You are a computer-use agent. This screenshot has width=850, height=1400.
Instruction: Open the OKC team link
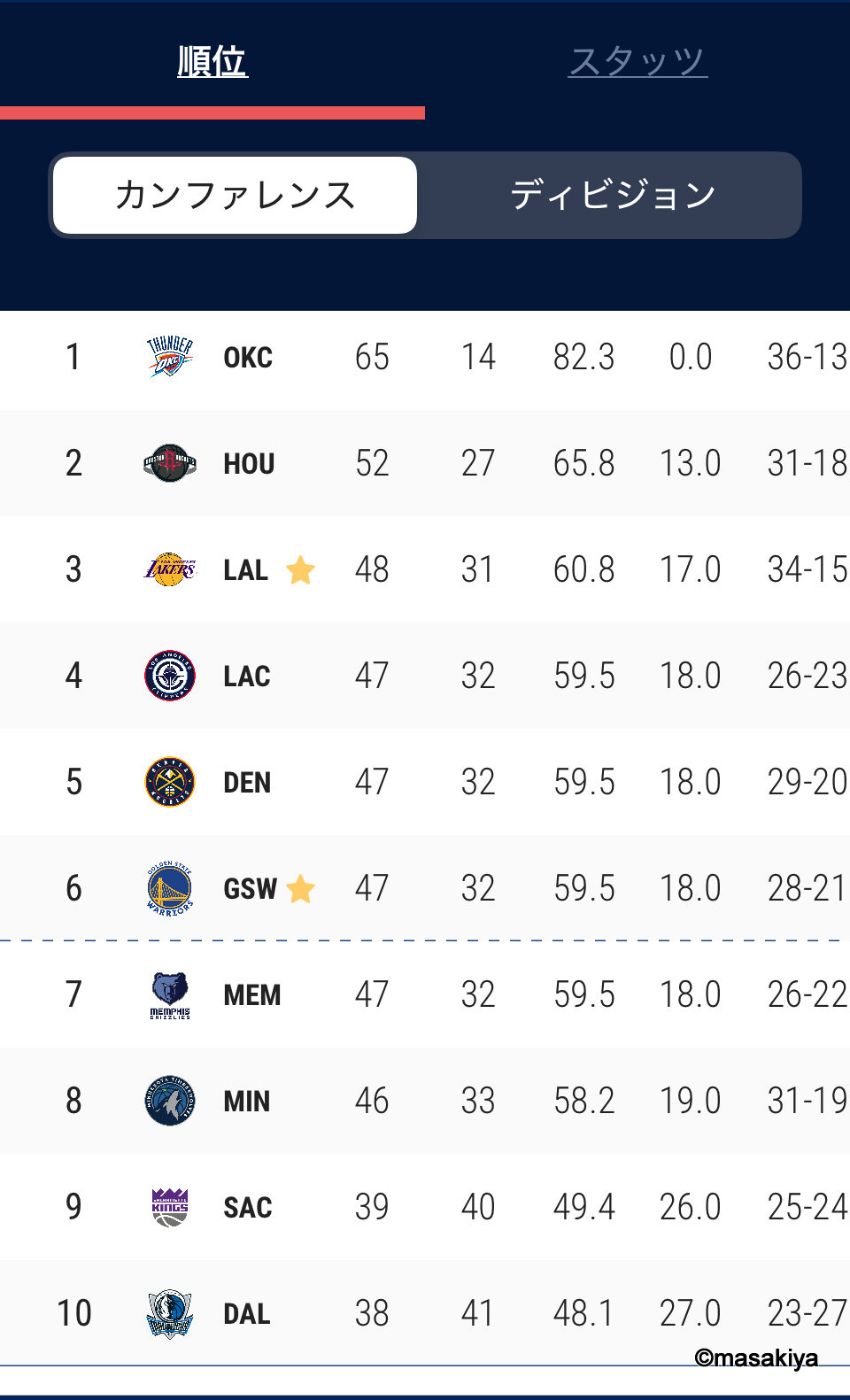[248, 358]
